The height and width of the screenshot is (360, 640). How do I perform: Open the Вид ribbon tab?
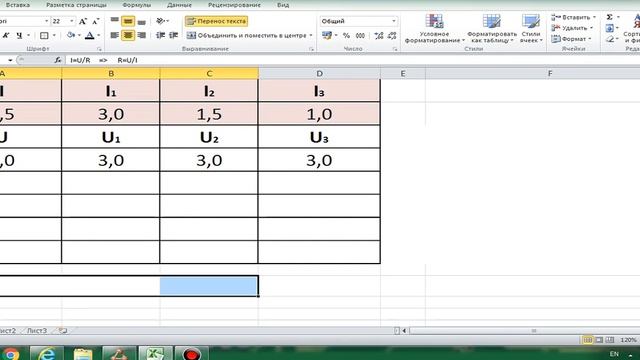pyautogui.click(x=283, y=5)
